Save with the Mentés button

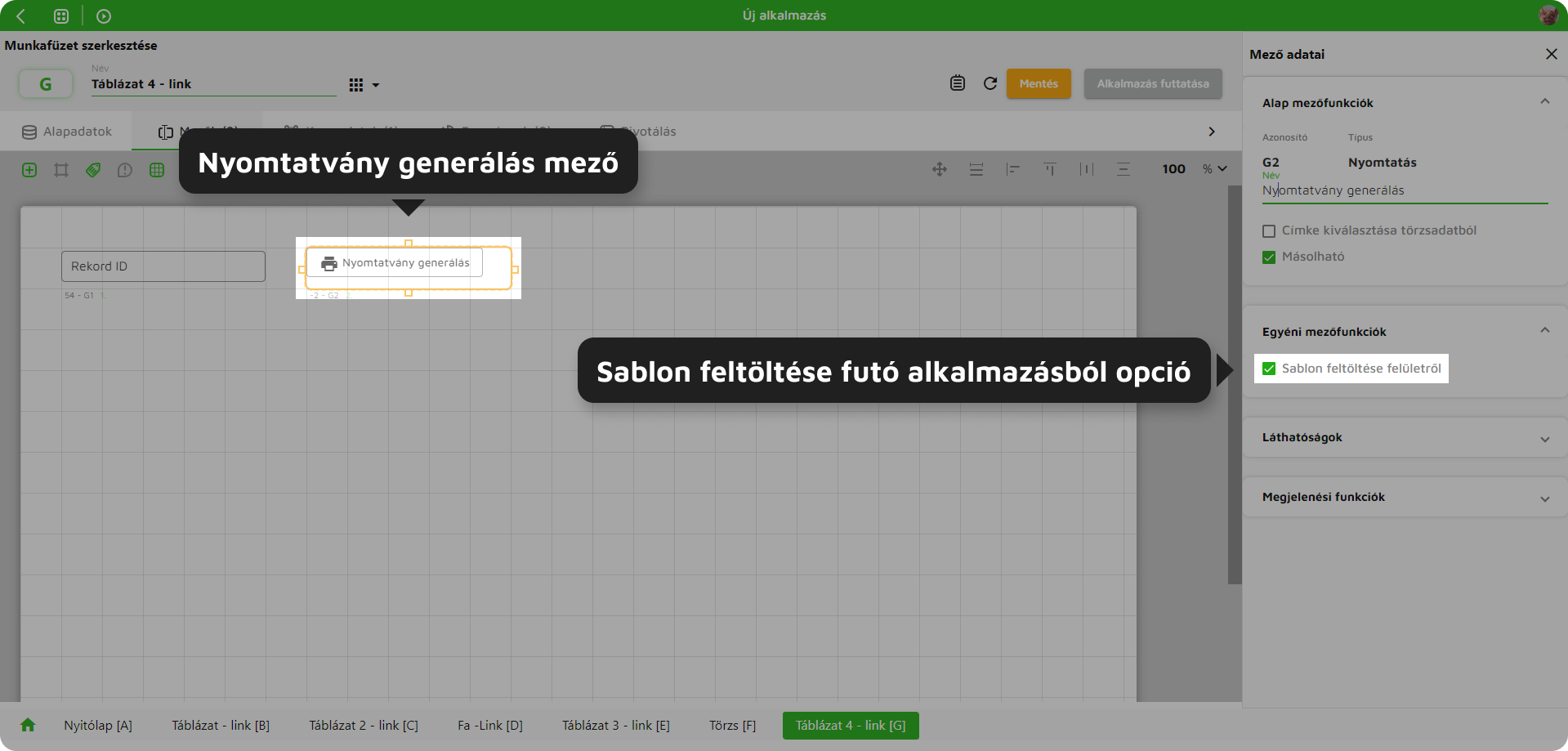point(1039,83)
